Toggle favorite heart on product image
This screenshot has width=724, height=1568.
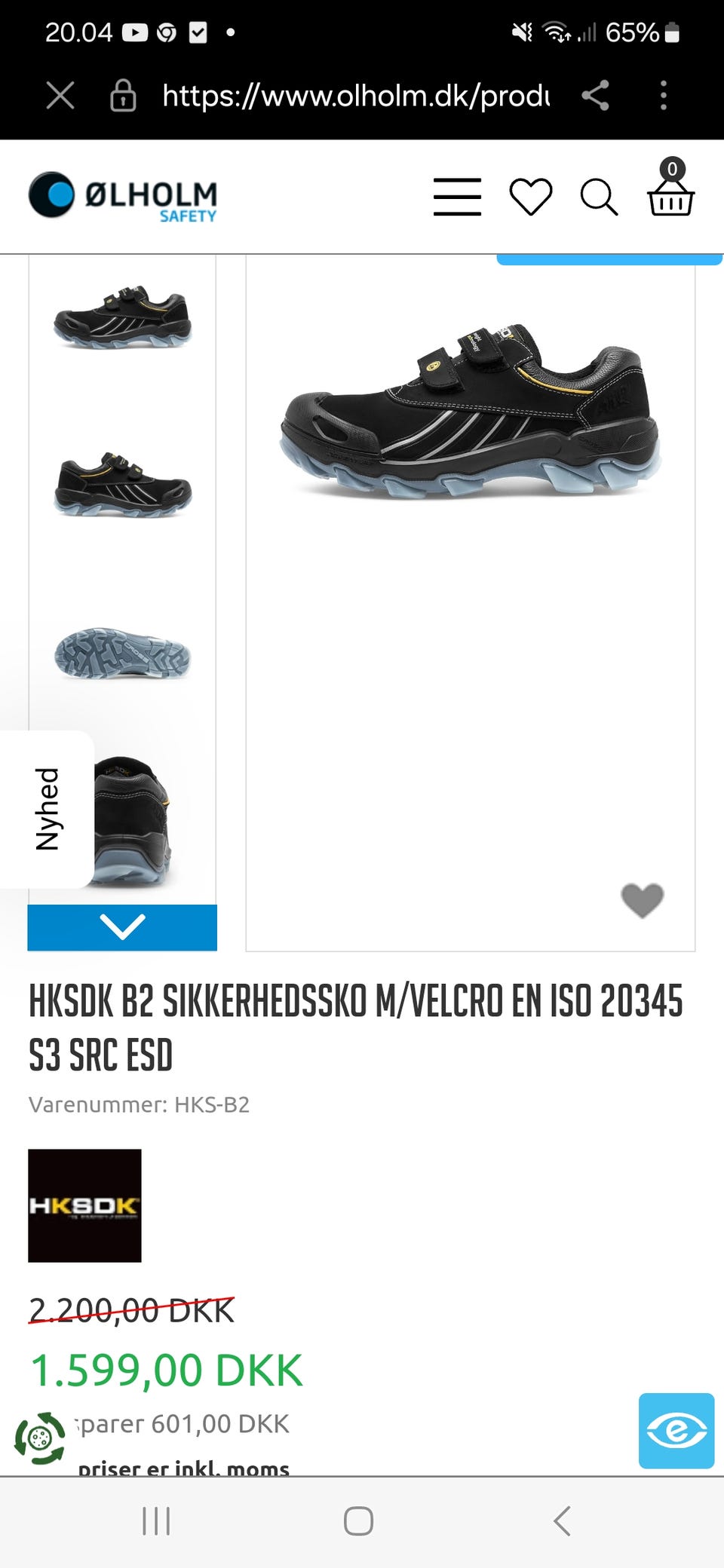pyautogui.click(x=642, y=900)
